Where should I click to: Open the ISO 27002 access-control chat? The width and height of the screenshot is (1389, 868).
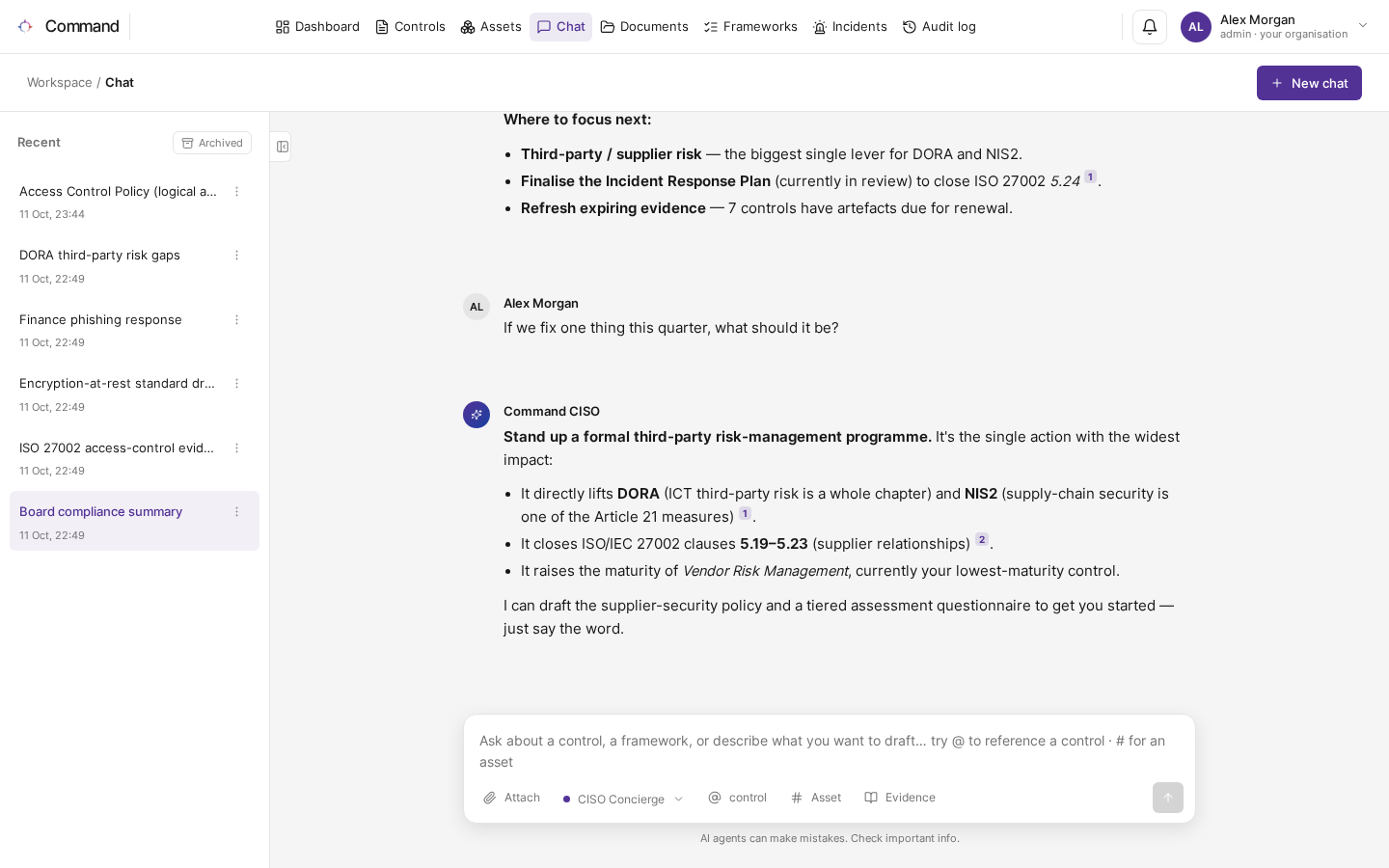134,458
